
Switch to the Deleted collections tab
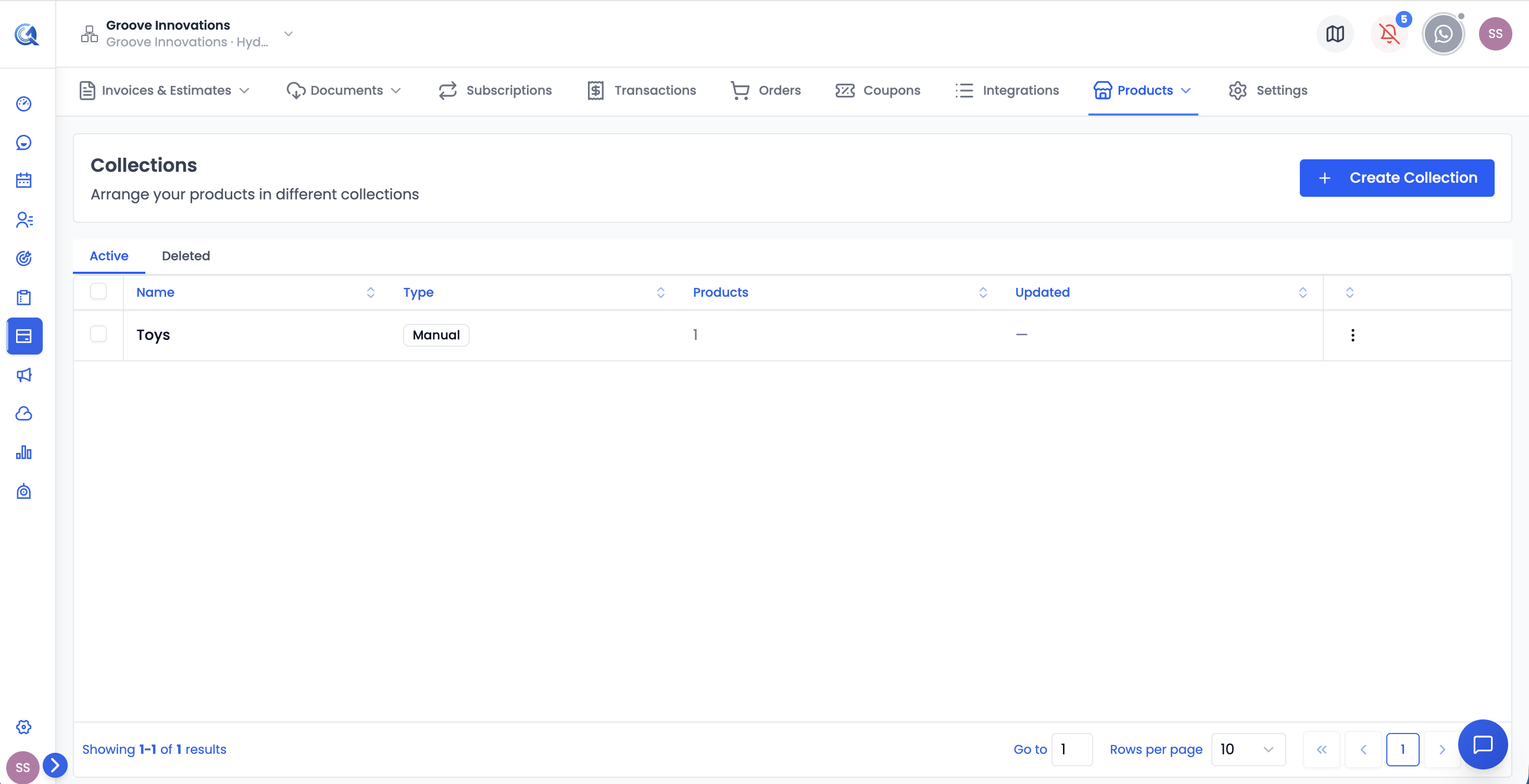(x=186, y=256)
